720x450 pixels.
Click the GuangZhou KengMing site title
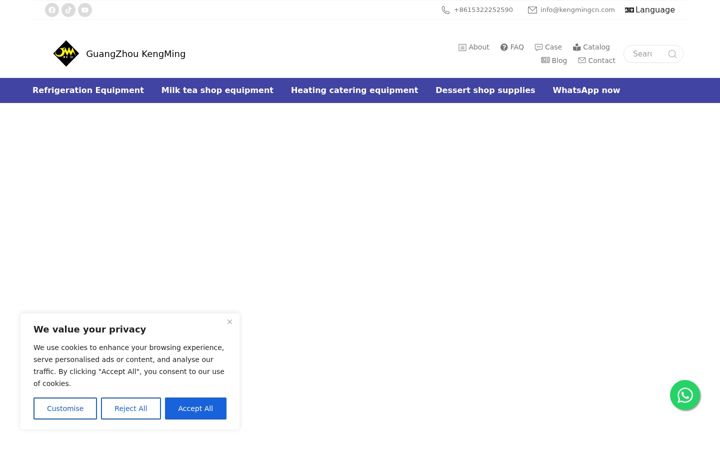(136, 54)
